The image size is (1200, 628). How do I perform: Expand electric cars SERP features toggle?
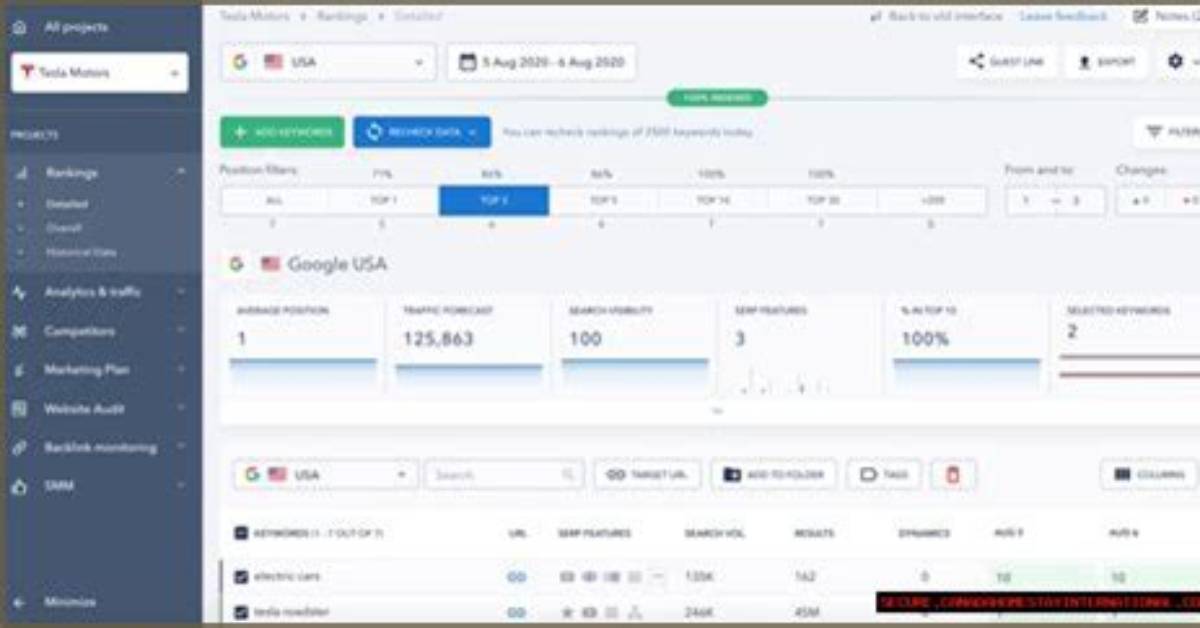pos(657,577)
